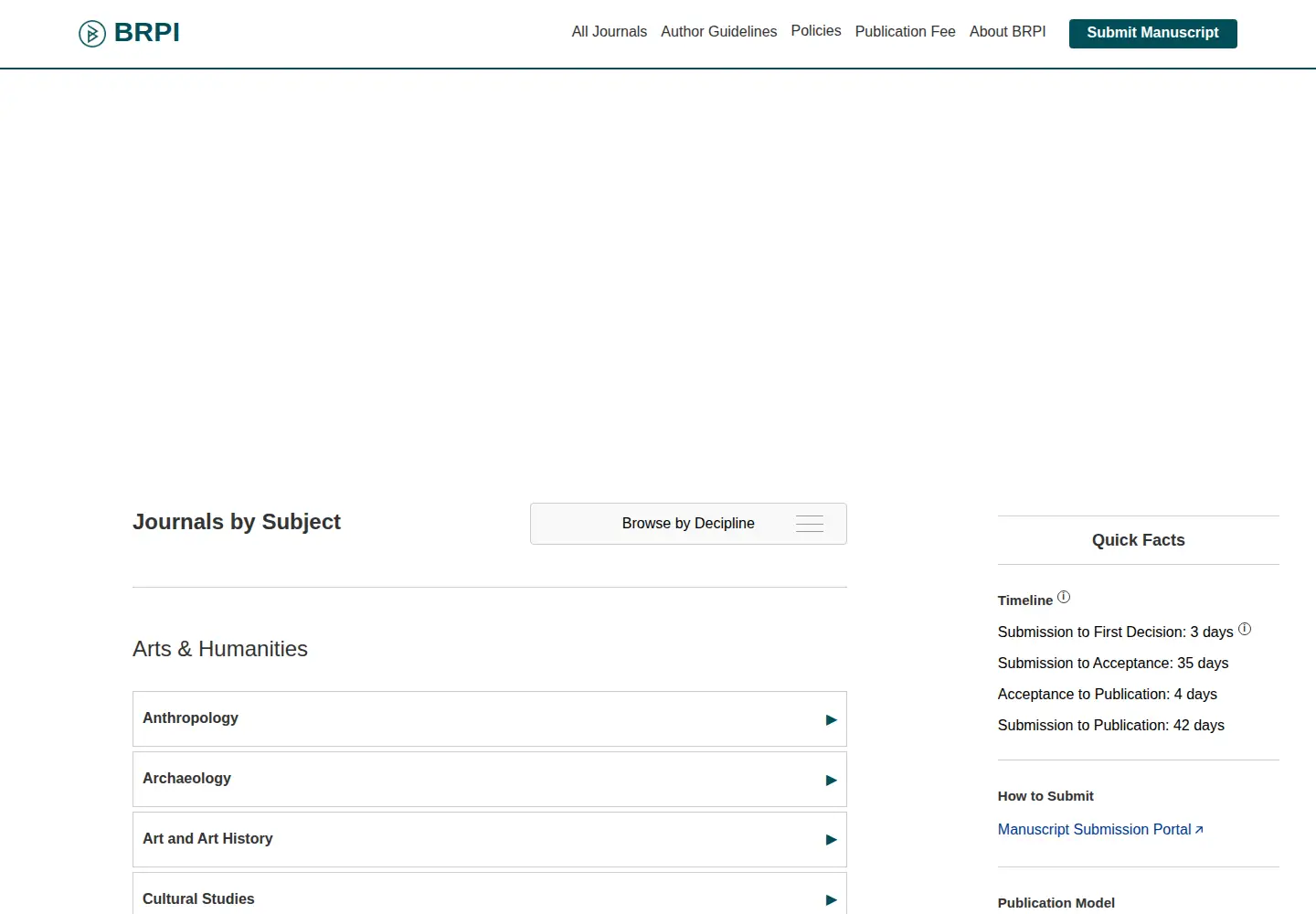1316x914 pixels.
Task: Open the Publication Fee page
Action: tap(906, 32)
